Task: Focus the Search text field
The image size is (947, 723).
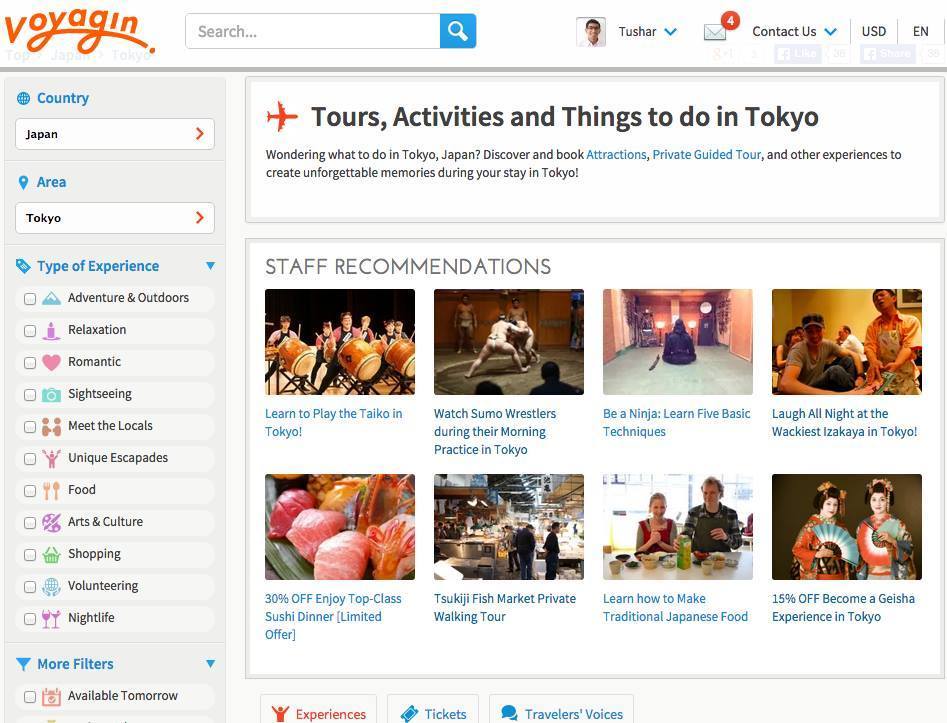Action: 312,31
